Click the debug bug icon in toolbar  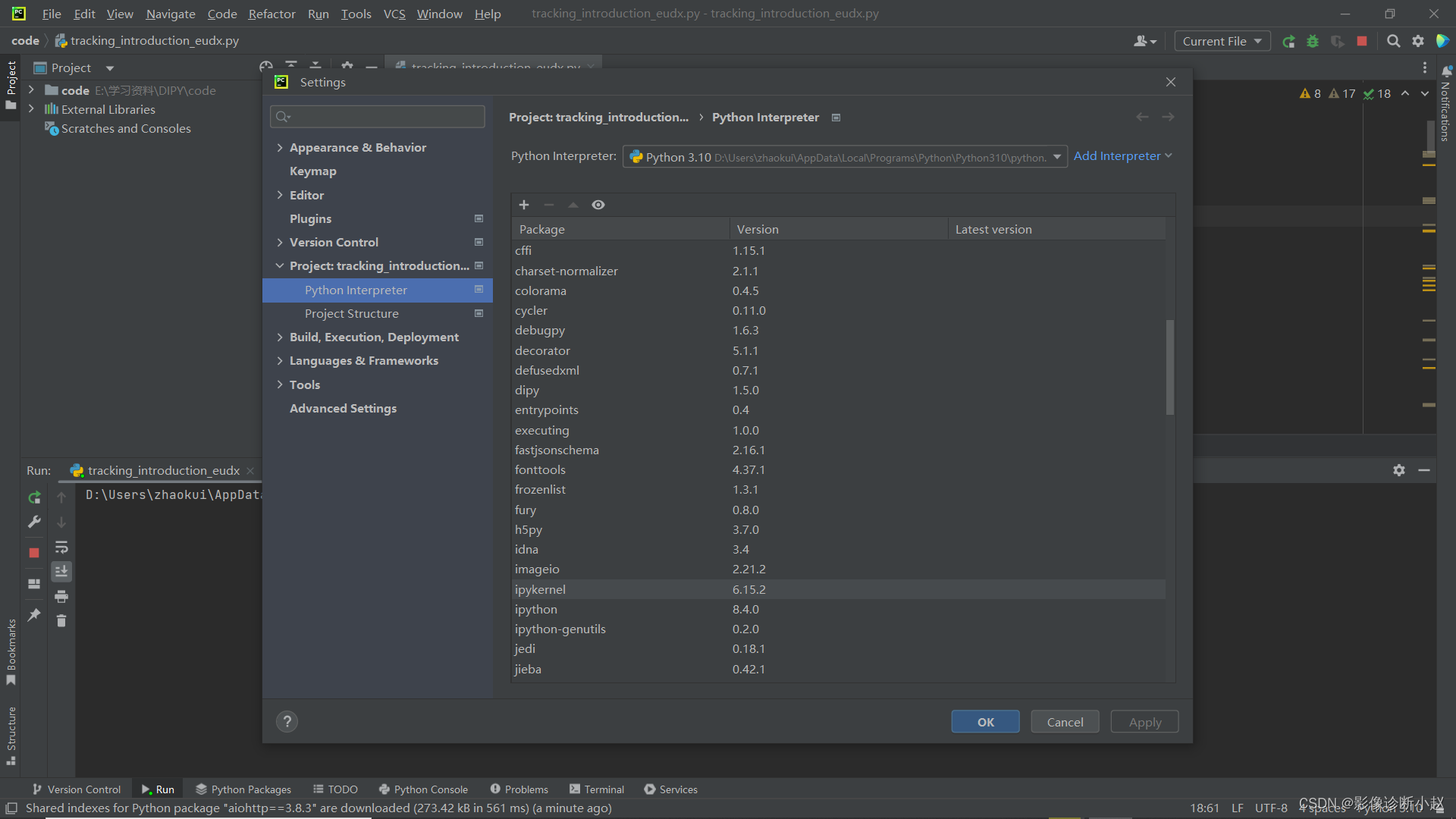tap(1313, 41)
